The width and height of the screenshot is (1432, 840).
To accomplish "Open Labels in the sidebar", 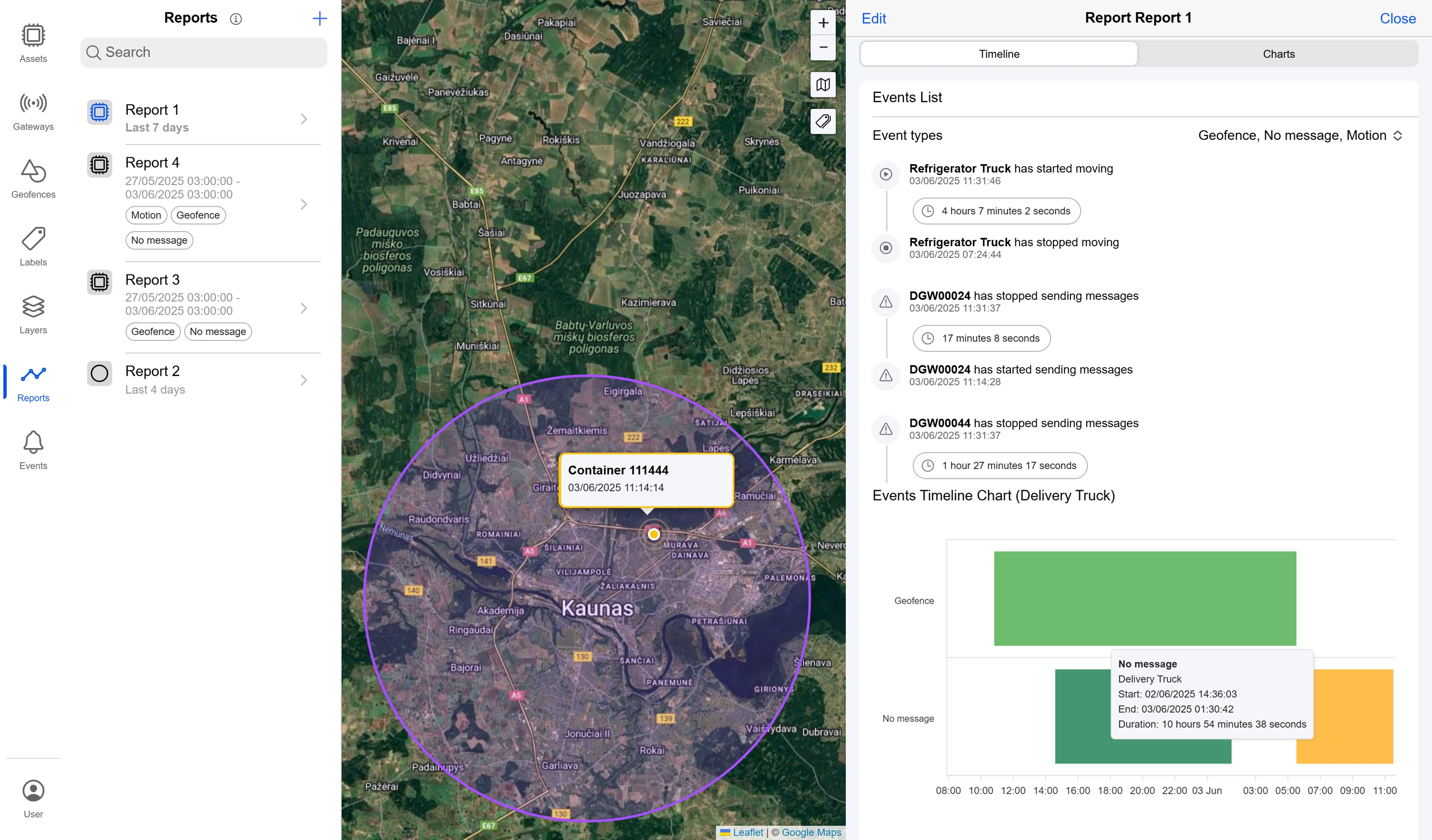I will (x=33, y=246).
